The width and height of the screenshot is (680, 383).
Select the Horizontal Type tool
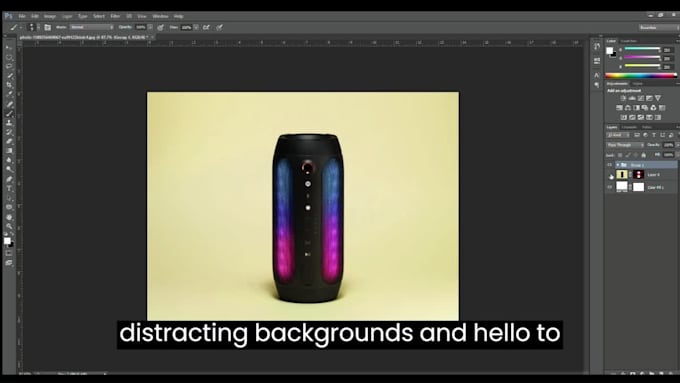point(9,189)
